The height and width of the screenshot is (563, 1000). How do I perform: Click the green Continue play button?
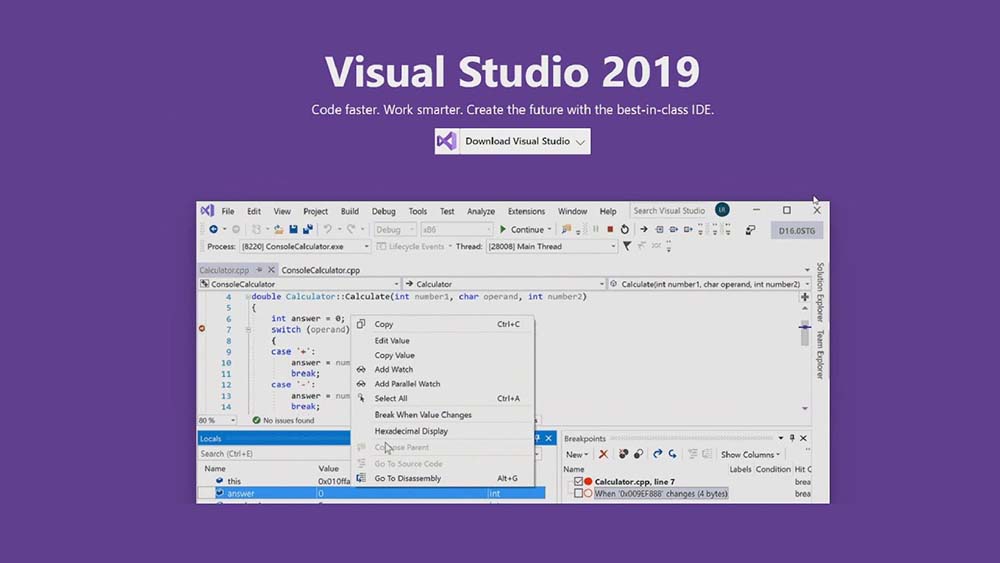[503, 229]
